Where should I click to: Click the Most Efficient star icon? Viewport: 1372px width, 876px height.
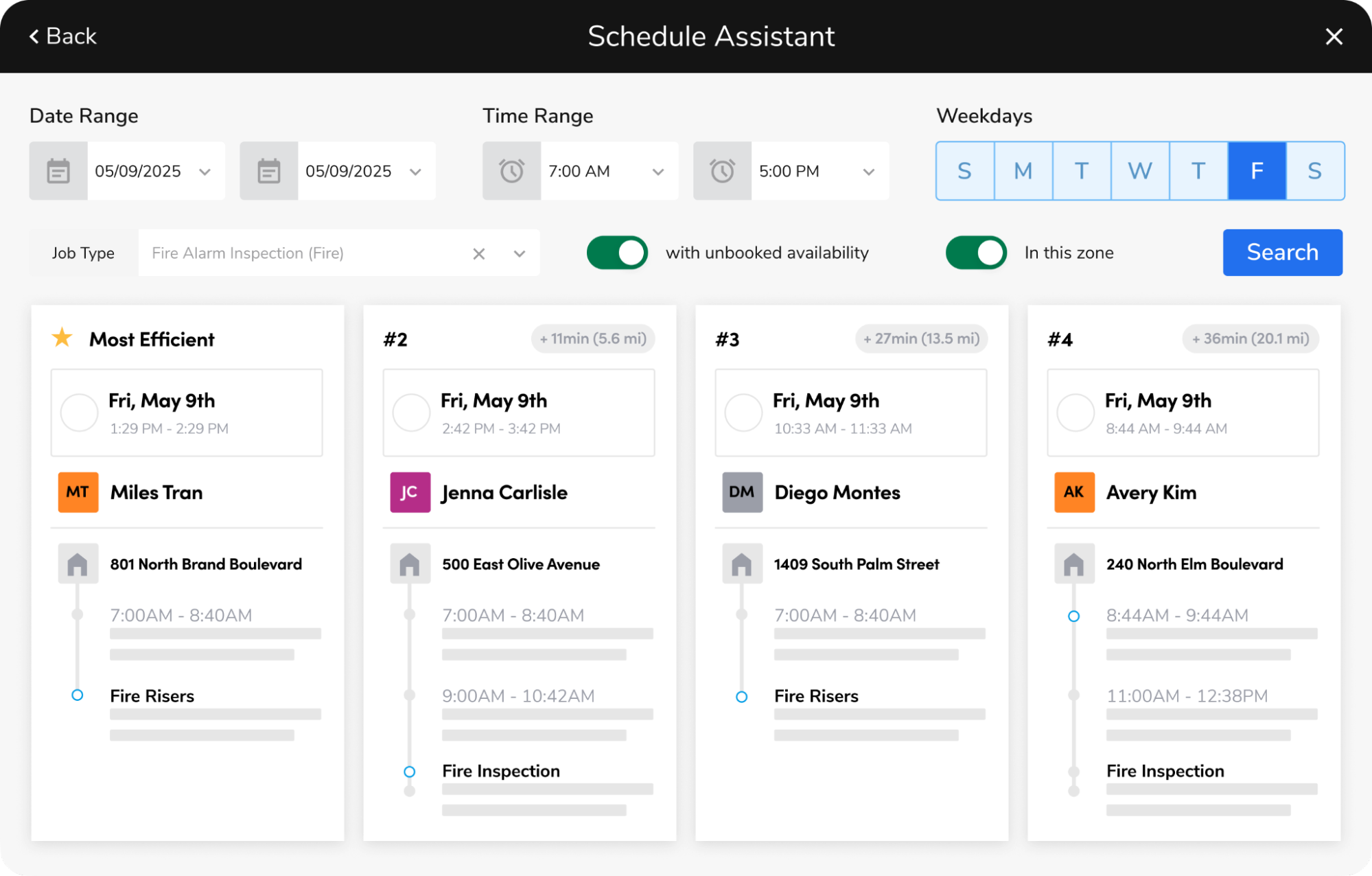click(62, 338)
